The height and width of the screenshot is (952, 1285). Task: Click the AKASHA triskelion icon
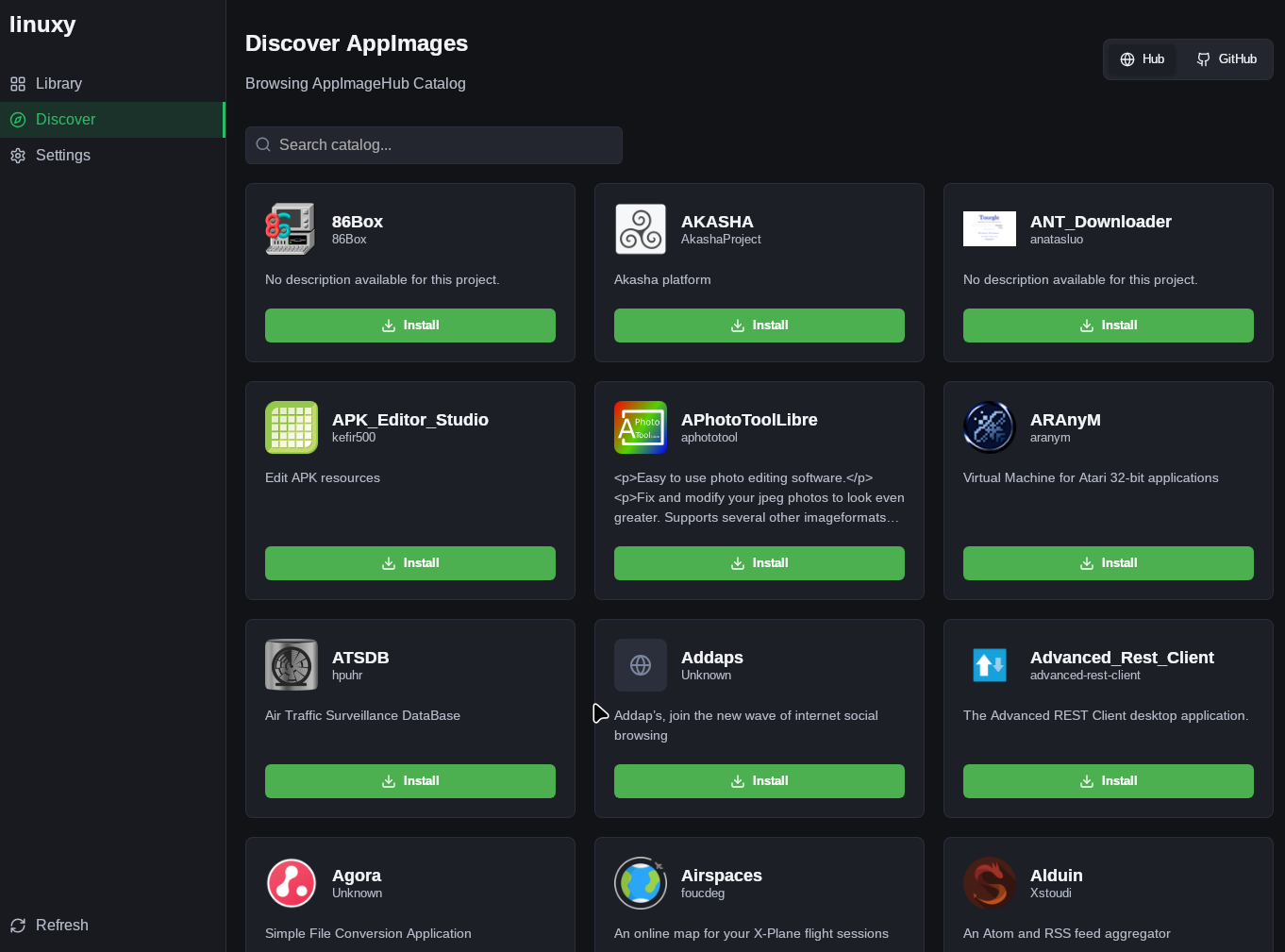[x=641, y=229]
